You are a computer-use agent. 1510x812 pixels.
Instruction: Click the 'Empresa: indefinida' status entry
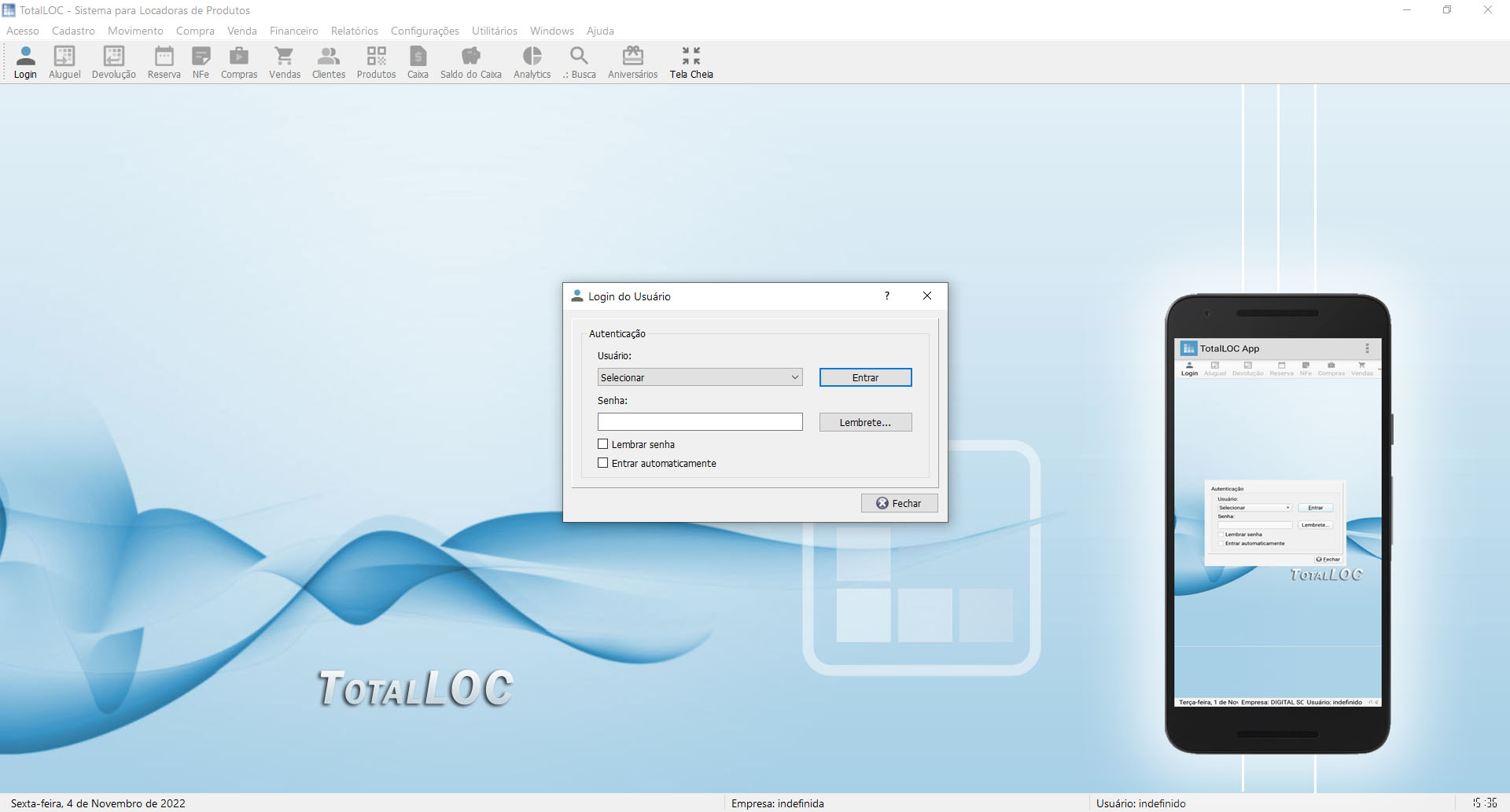778,803
